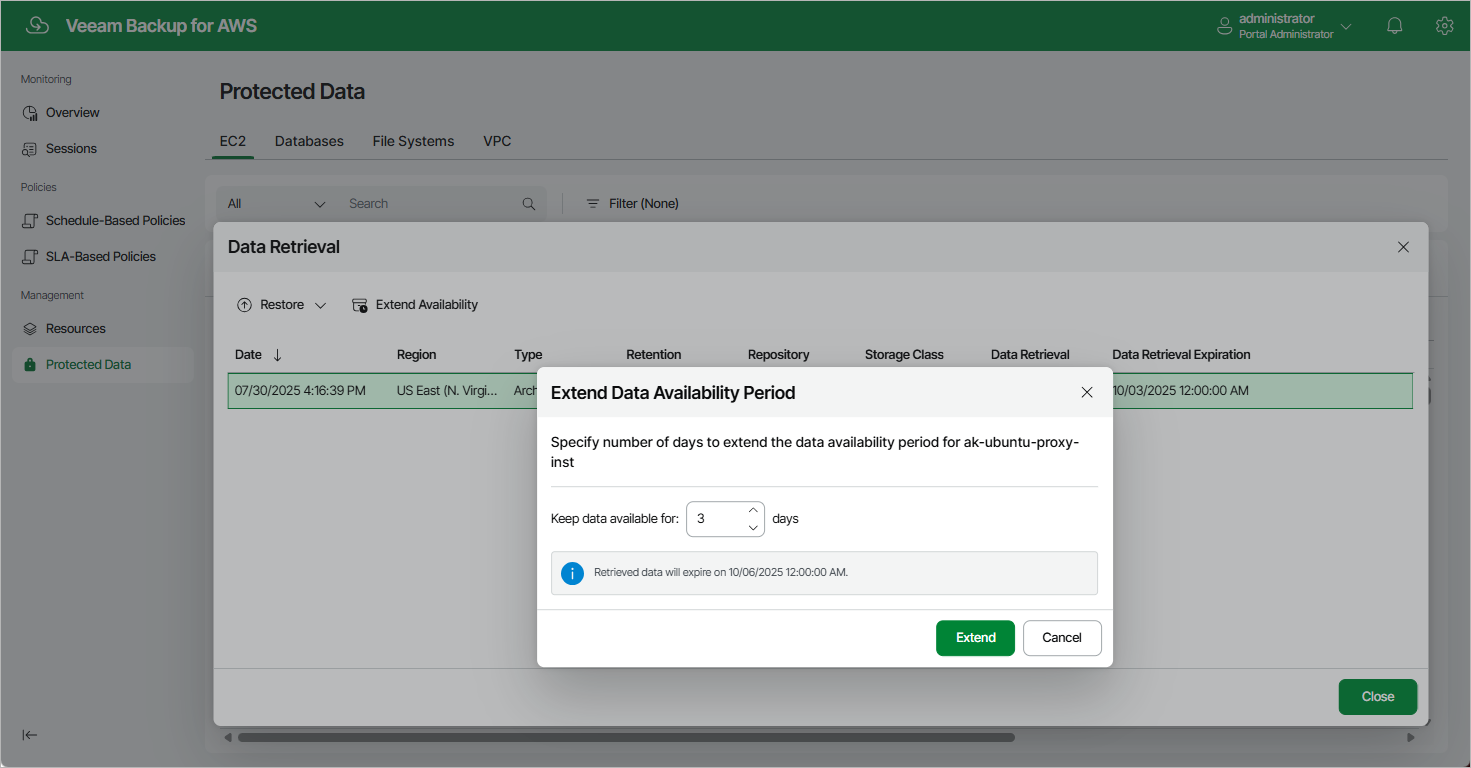Click the Veeam cloud logo icon
Viewport: 1471px width, 768px height.
click(38, 26)
